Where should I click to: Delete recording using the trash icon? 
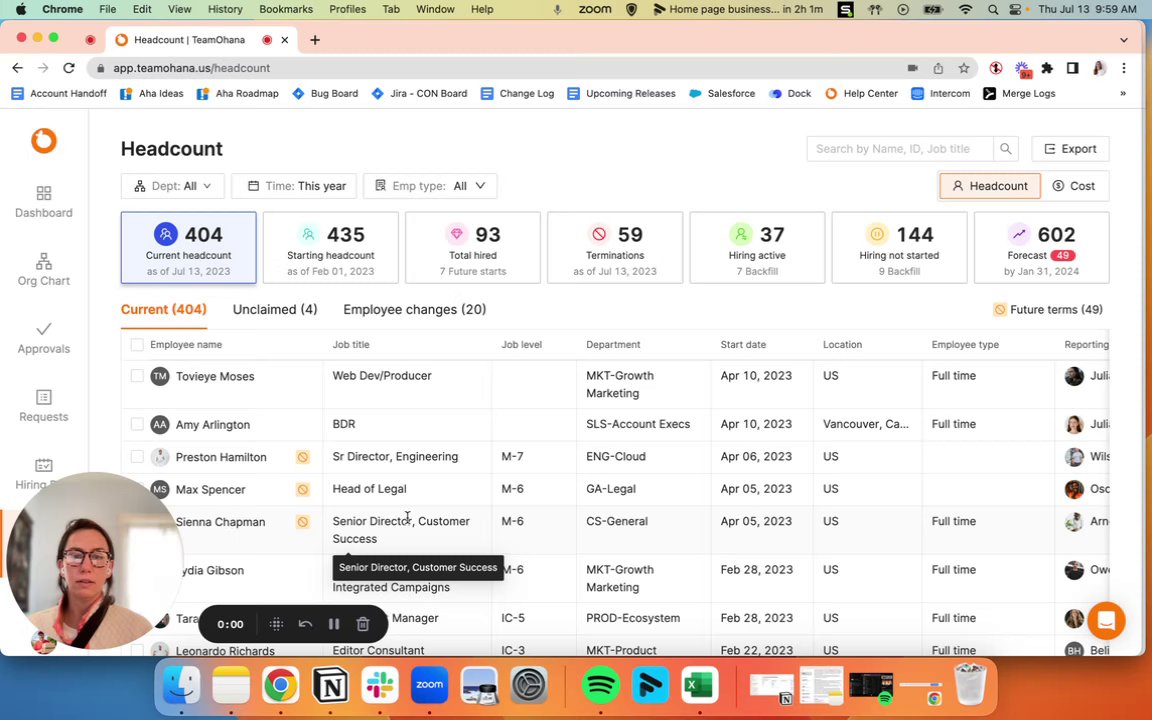pyautogui.click(x=363, y=624)
